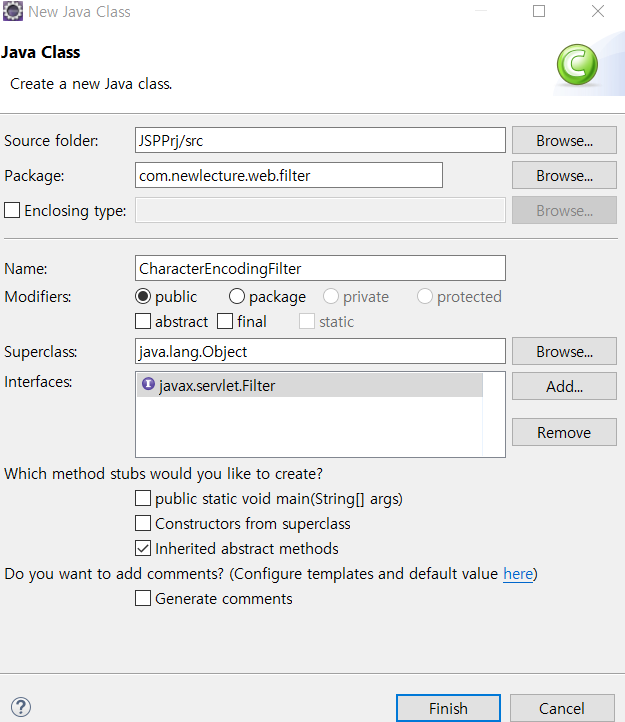Enable Generate comments checkbox
The height and width of the screenshot is (722, 625).
143,598
